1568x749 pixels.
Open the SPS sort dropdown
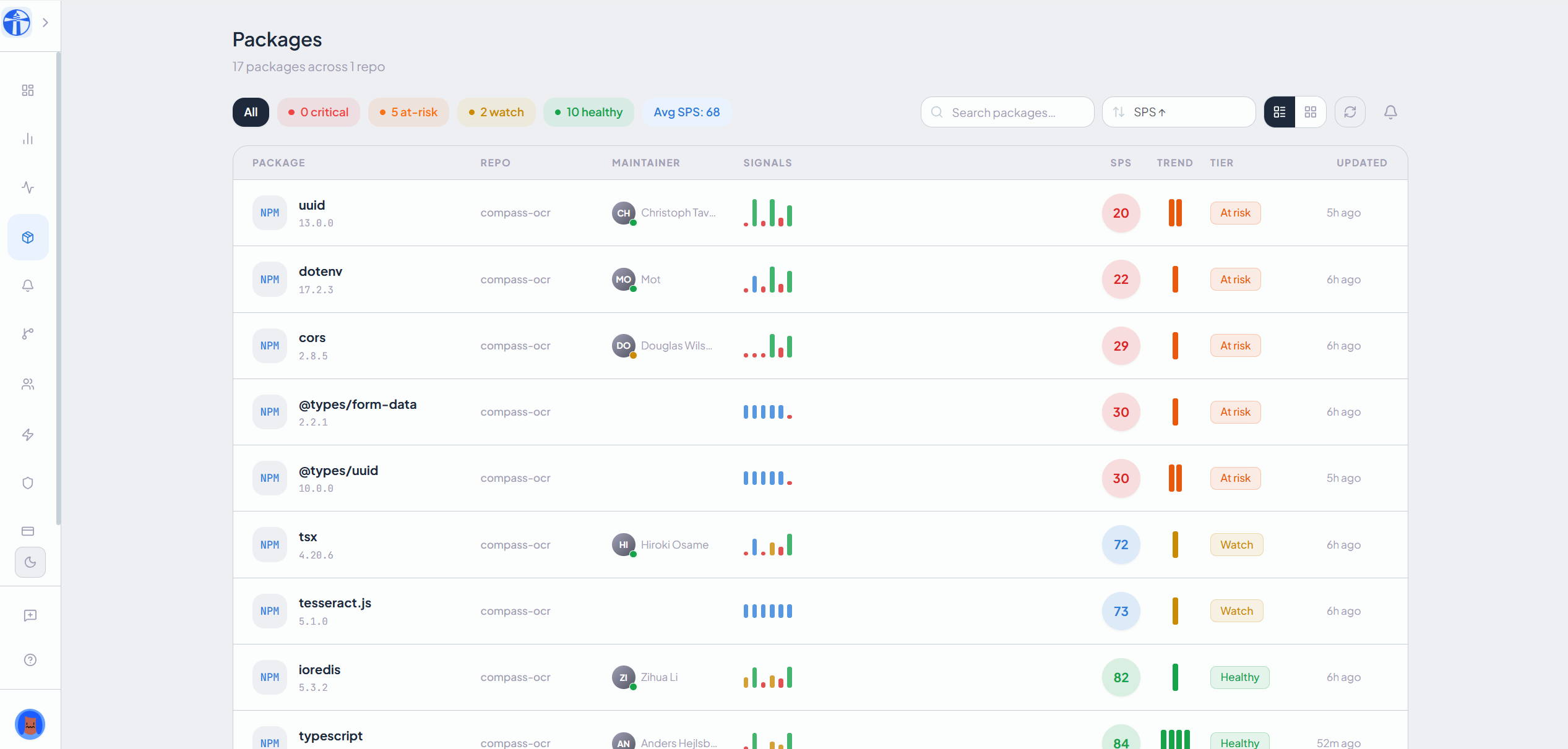click(1179, 113)
